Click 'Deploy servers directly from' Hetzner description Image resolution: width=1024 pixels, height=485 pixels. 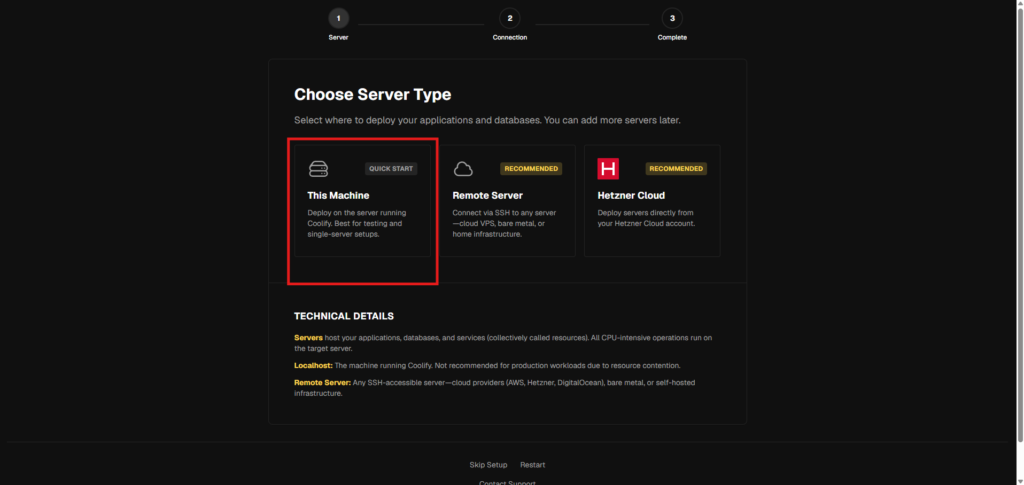pos(647,218)
